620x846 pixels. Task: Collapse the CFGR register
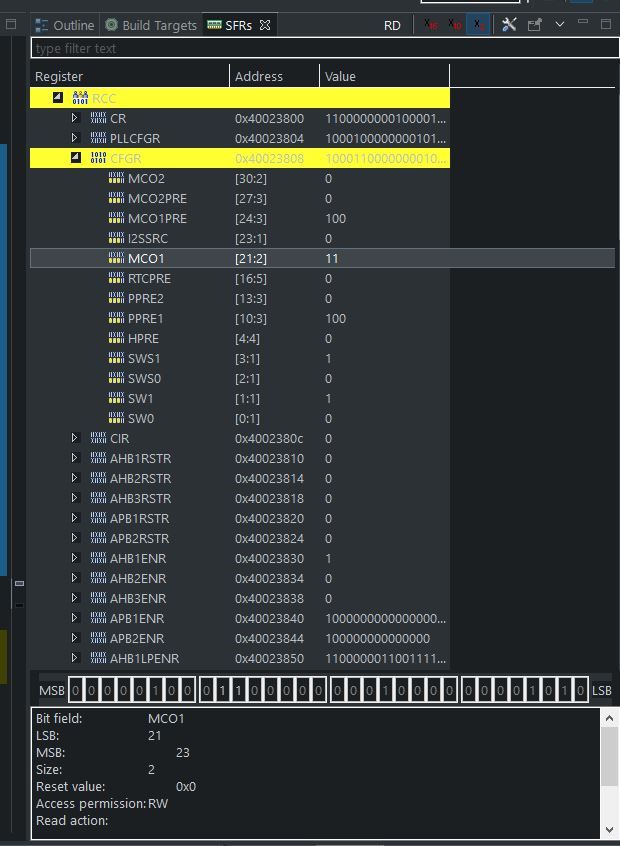tap(76, 158)
